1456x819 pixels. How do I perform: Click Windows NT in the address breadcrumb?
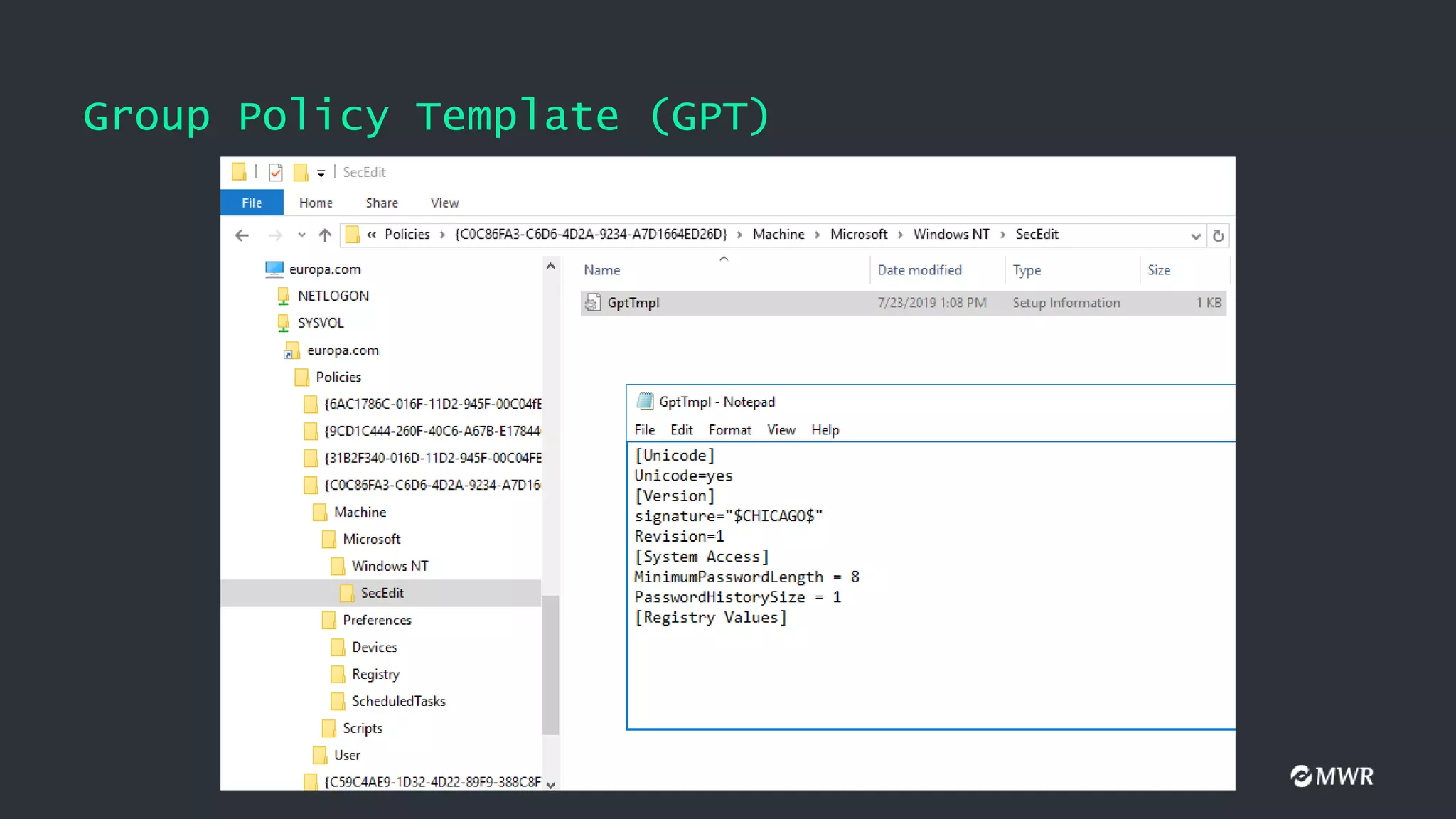[x=951, y=235]
